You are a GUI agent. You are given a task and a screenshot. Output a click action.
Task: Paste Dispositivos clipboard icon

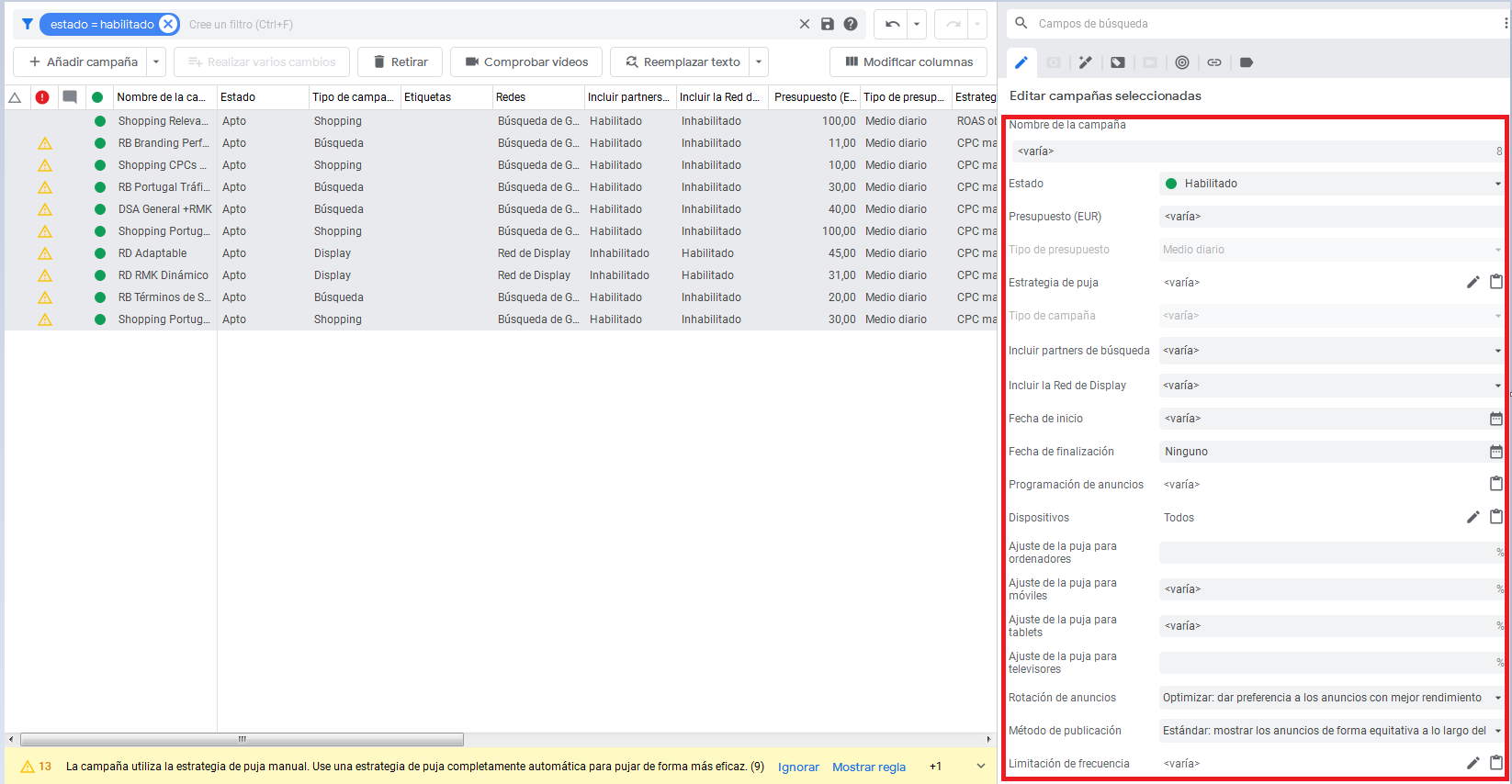click(x=1496, y=517)
